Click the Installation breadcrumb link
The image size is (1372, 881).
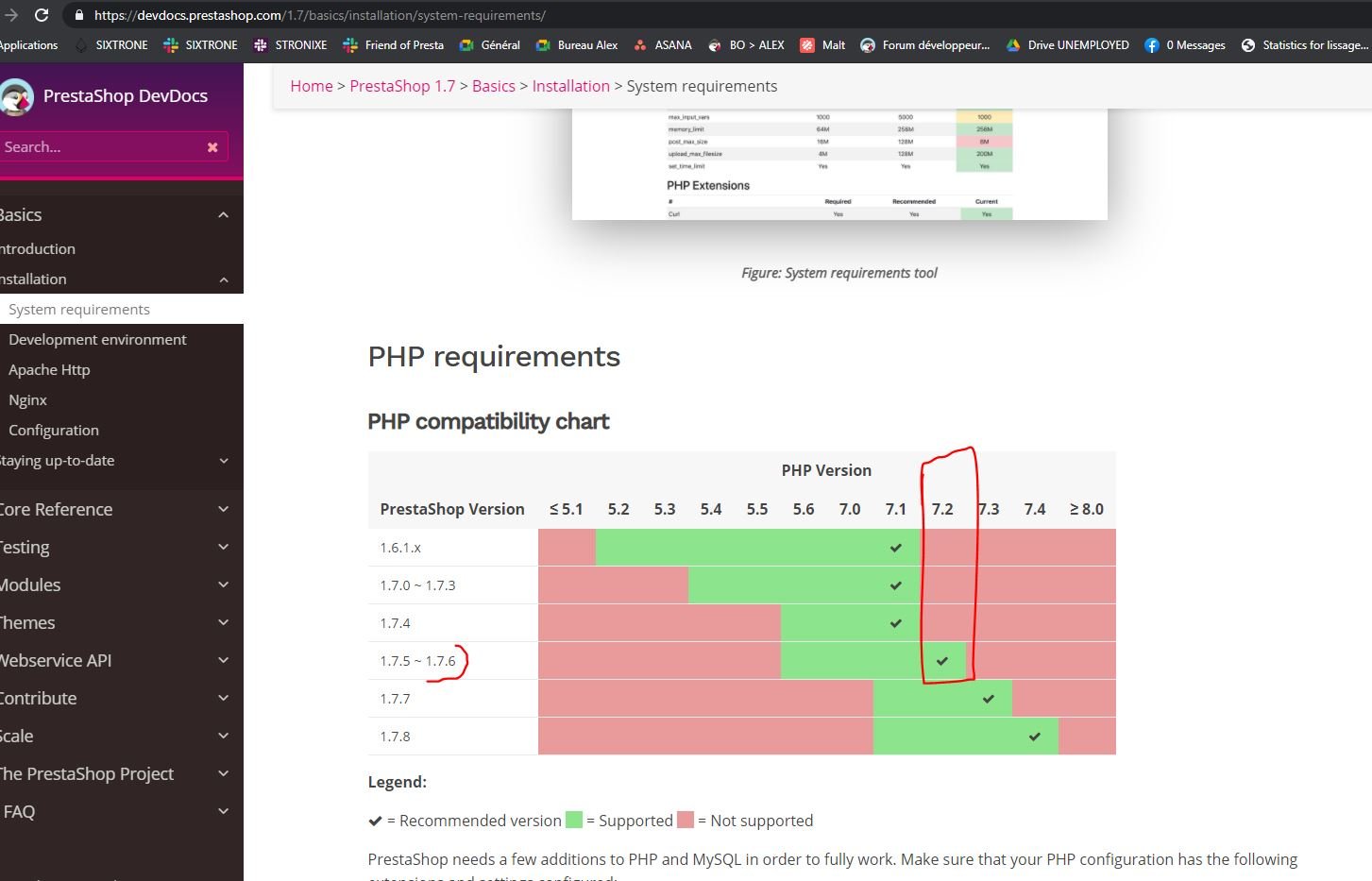(571, 86)
